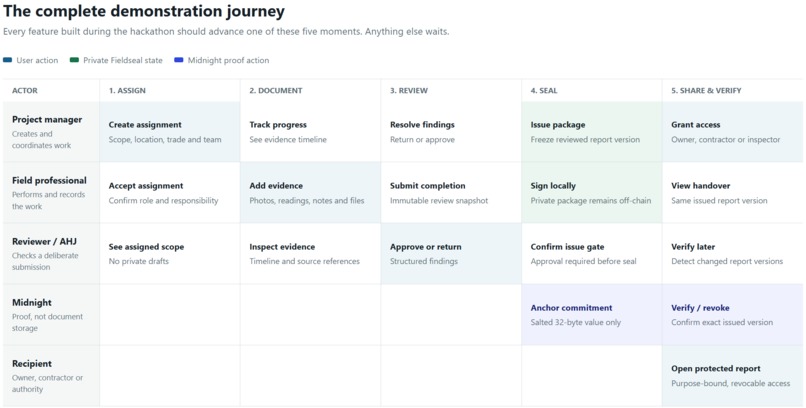Click "Freeze reviewed report version" text
Viewport: 806px width, 408px height.
click(585, 139)
